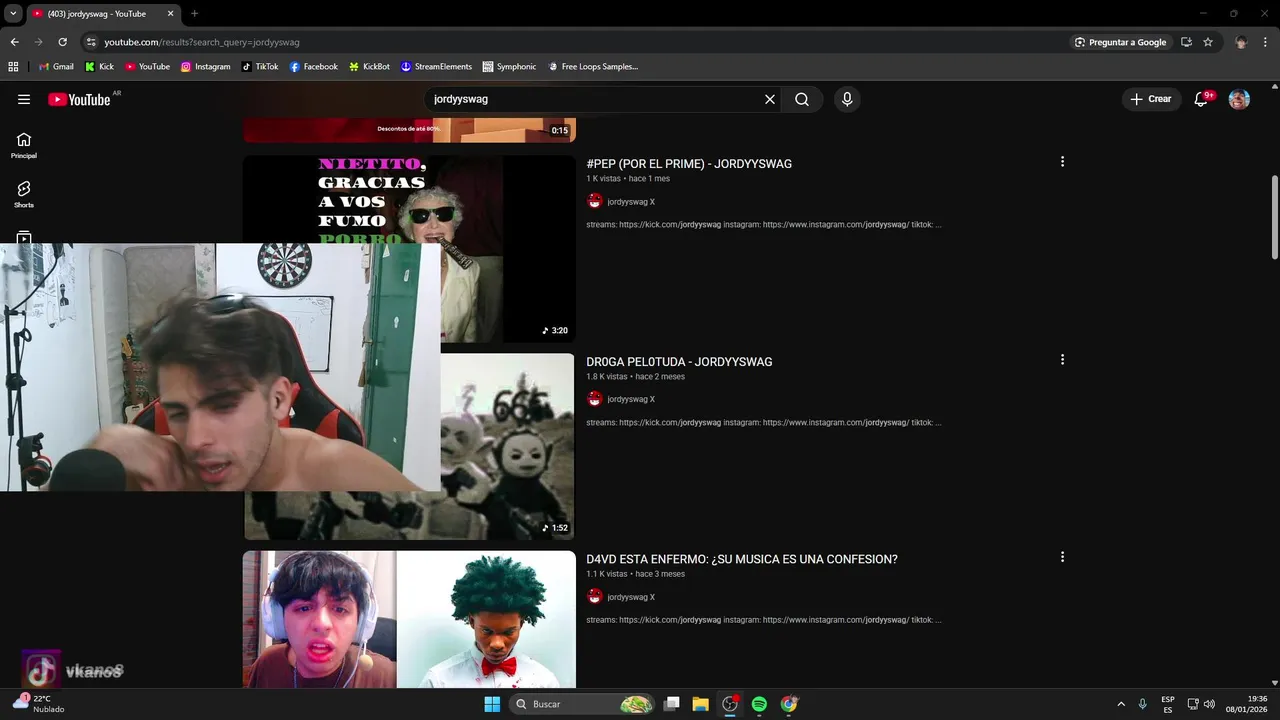Open the Facebook bookmark
The height and width of the screenshot is (720, 1280).
pyautogui.click(x=313, y=66)
